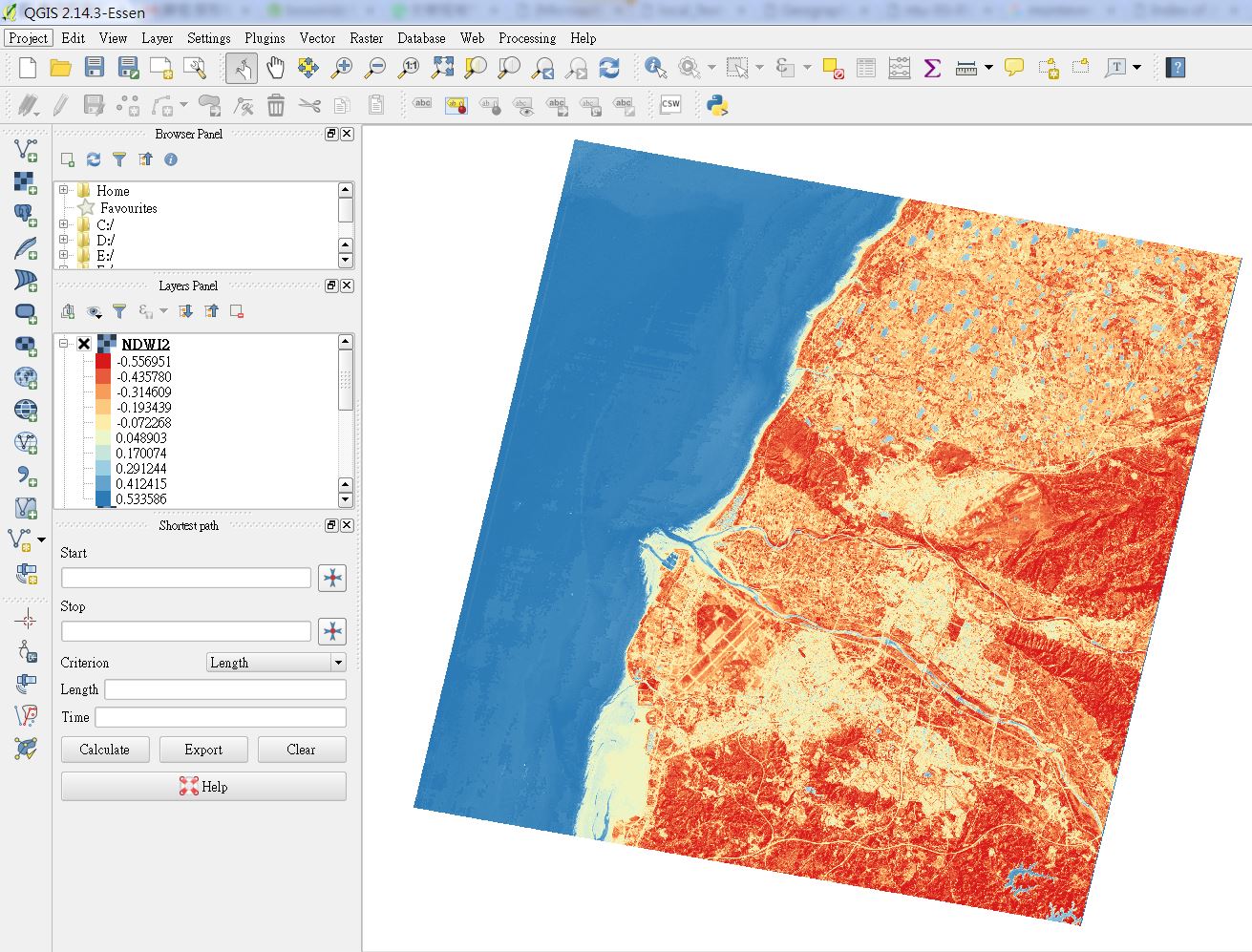Open the Project menu
The height and width of the screenshot is (952, 1252).
28,38
